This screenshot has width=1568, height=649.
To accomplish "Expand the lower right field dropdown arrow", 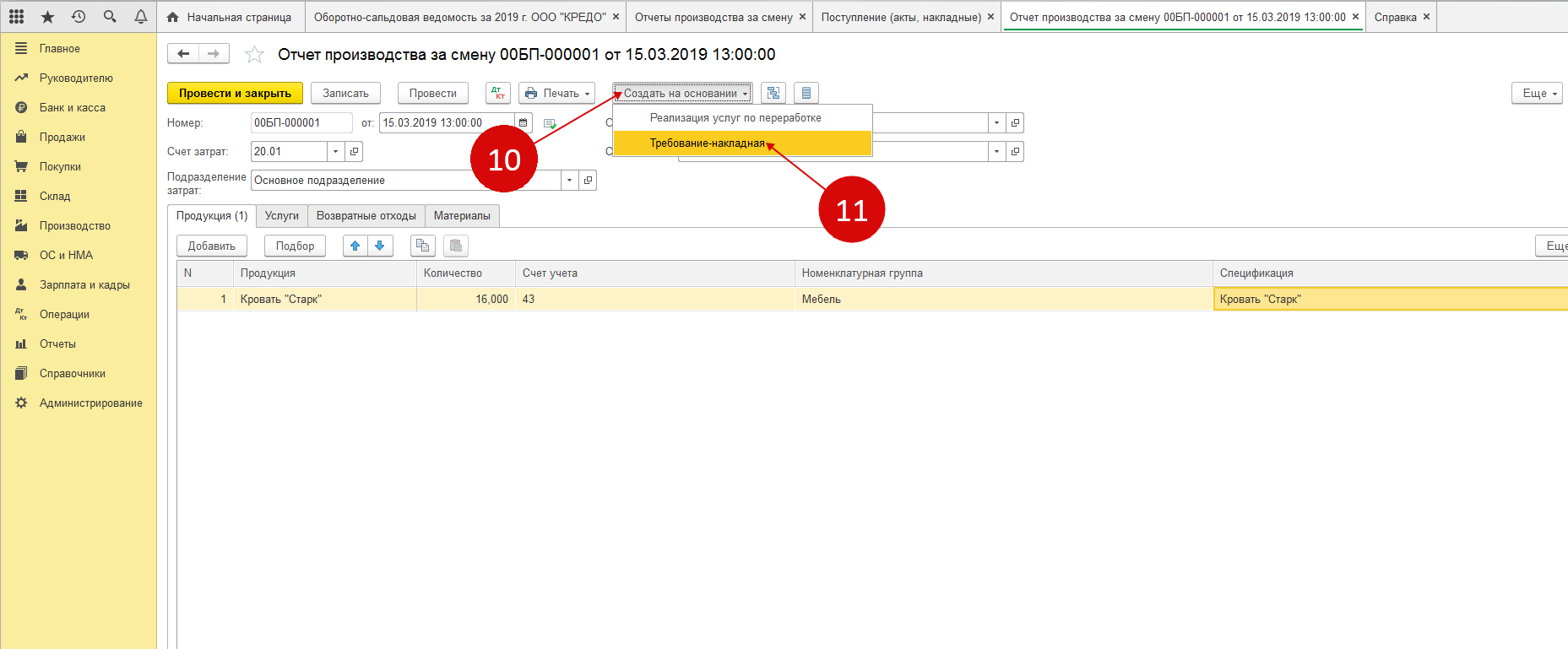I will point(996,152).
